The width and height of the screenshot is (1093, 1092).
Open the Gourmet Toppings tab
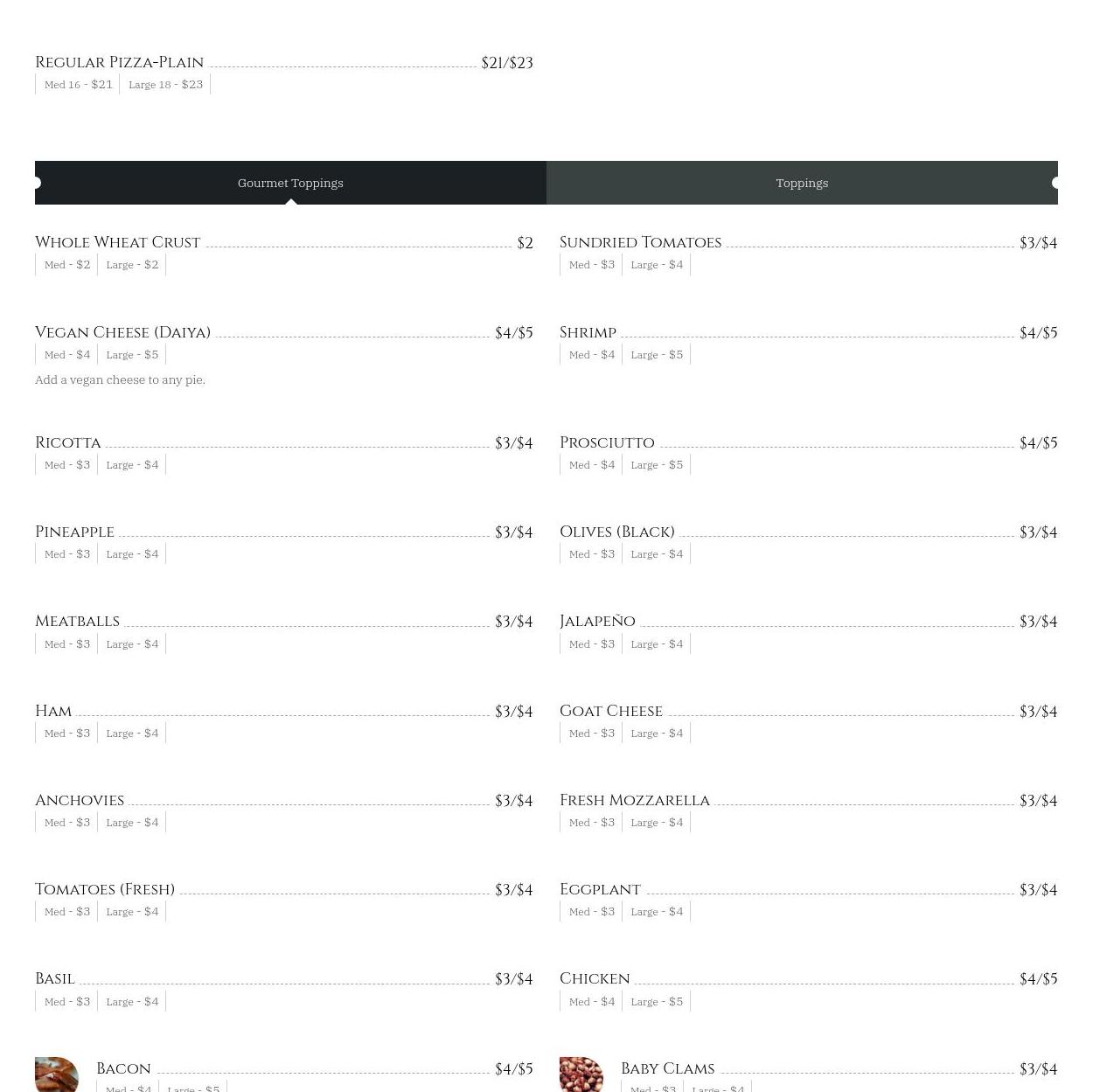(290, 183)
